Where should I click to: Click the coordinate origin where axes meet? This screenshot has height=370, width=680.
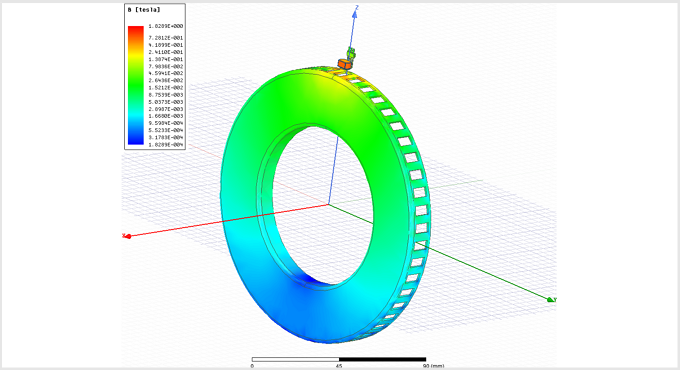coord(328,204)
